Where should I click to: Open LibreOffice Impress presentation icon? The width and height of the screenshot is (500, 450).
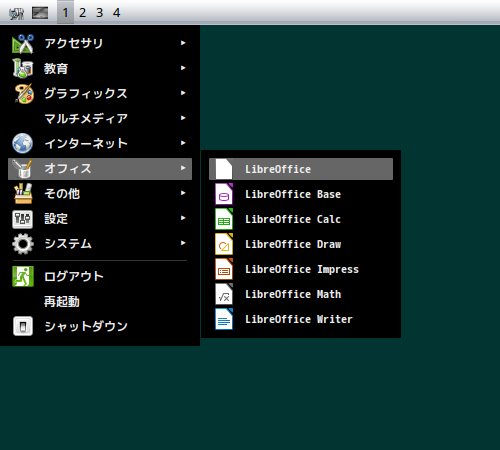coord(224,269)
